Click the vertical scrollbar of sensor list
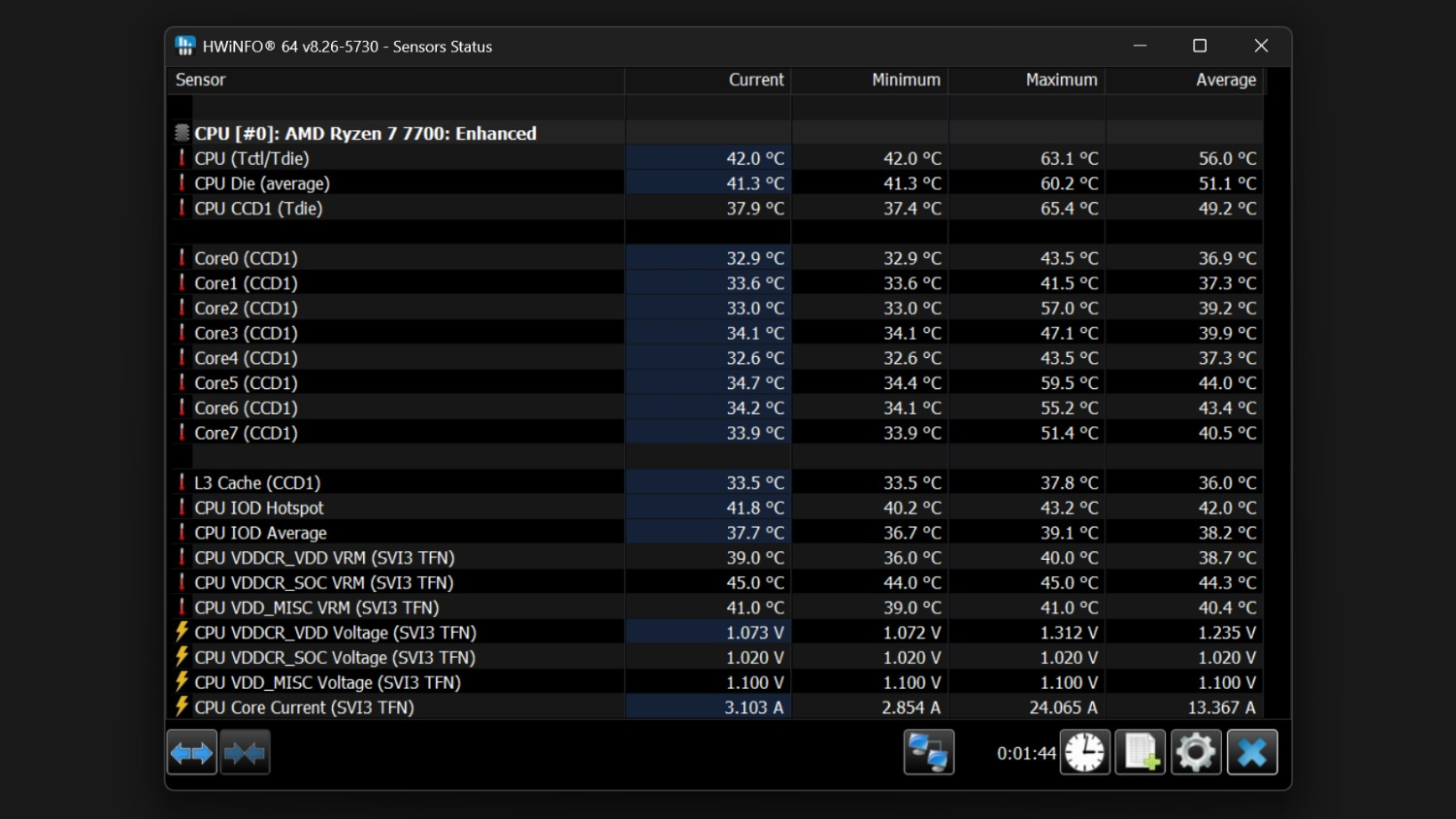 point(1276,393)
